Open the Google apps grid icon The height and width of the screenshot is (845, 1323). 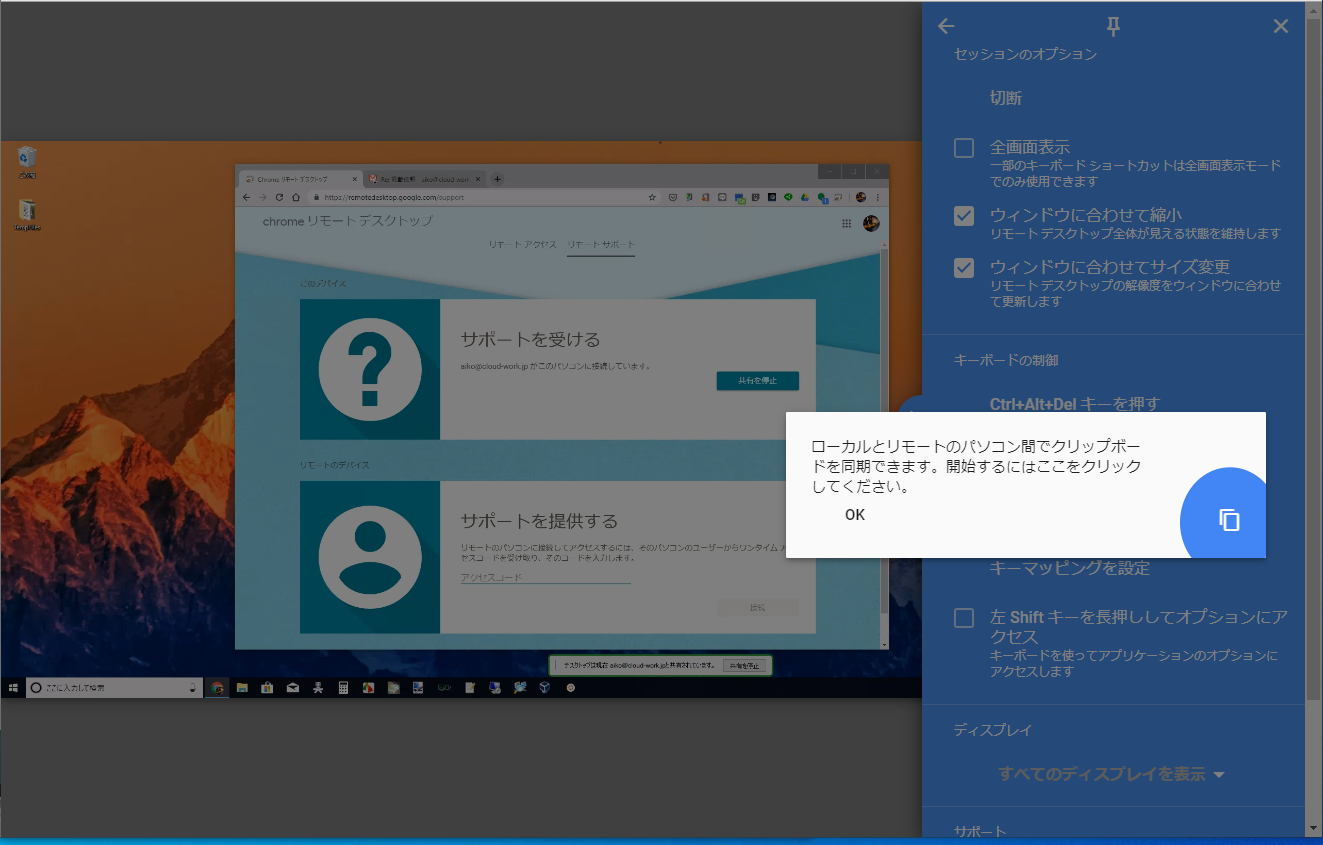tap(847, 224)
